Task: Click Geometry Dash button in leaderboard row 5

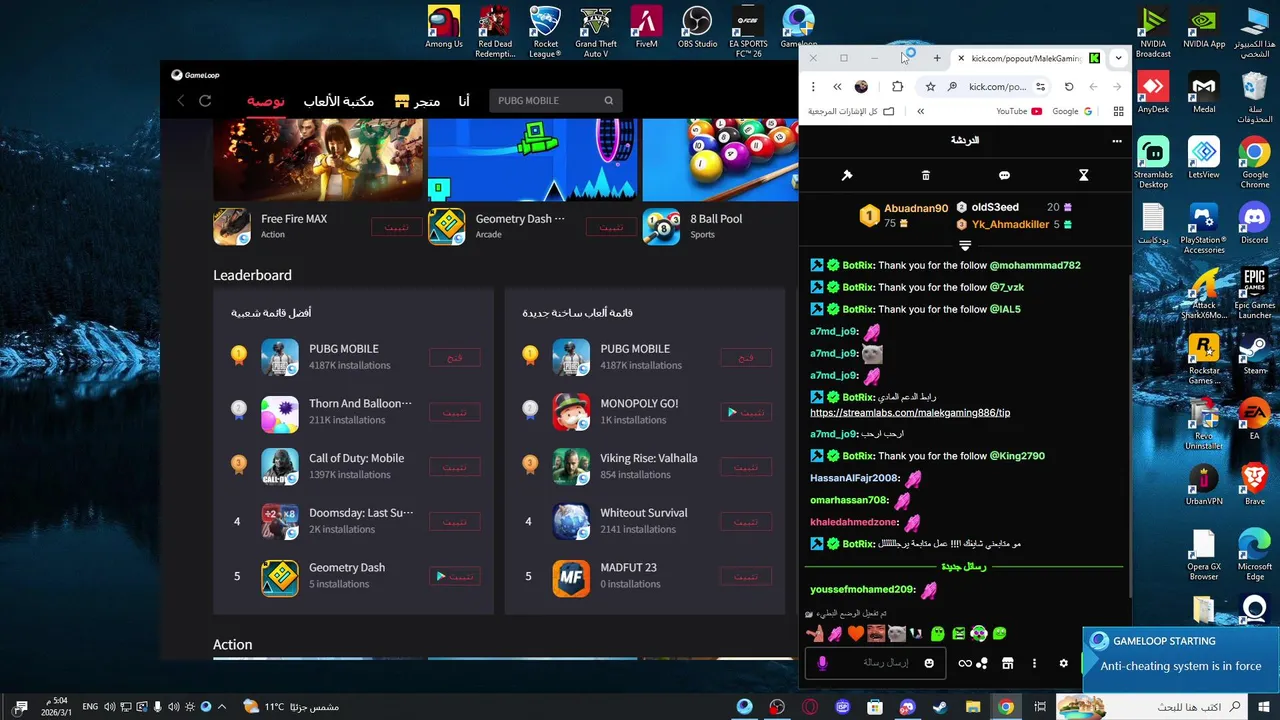Action: click(455, 576)
